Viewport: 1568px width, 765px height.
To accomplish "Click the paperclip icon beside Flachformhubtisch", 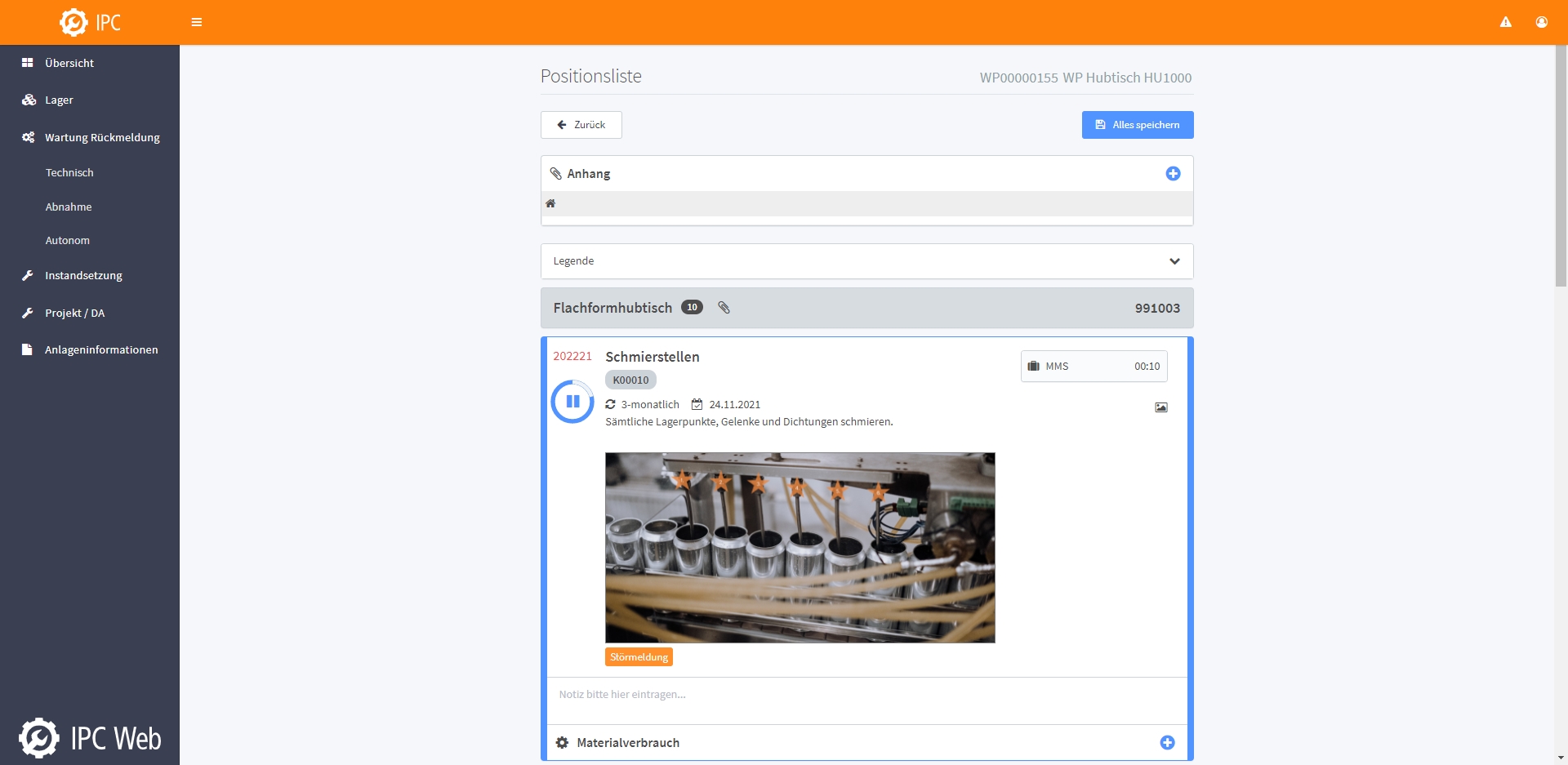I will click(724, 308).
